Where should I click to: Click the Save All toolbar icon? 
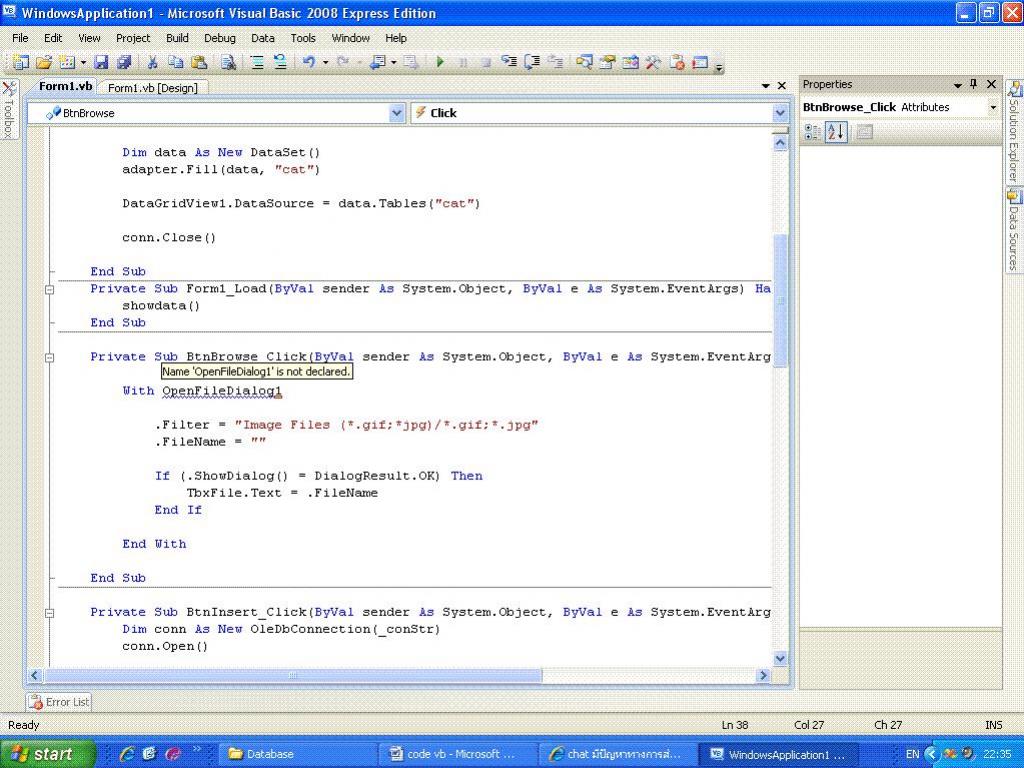pos(123,62)
